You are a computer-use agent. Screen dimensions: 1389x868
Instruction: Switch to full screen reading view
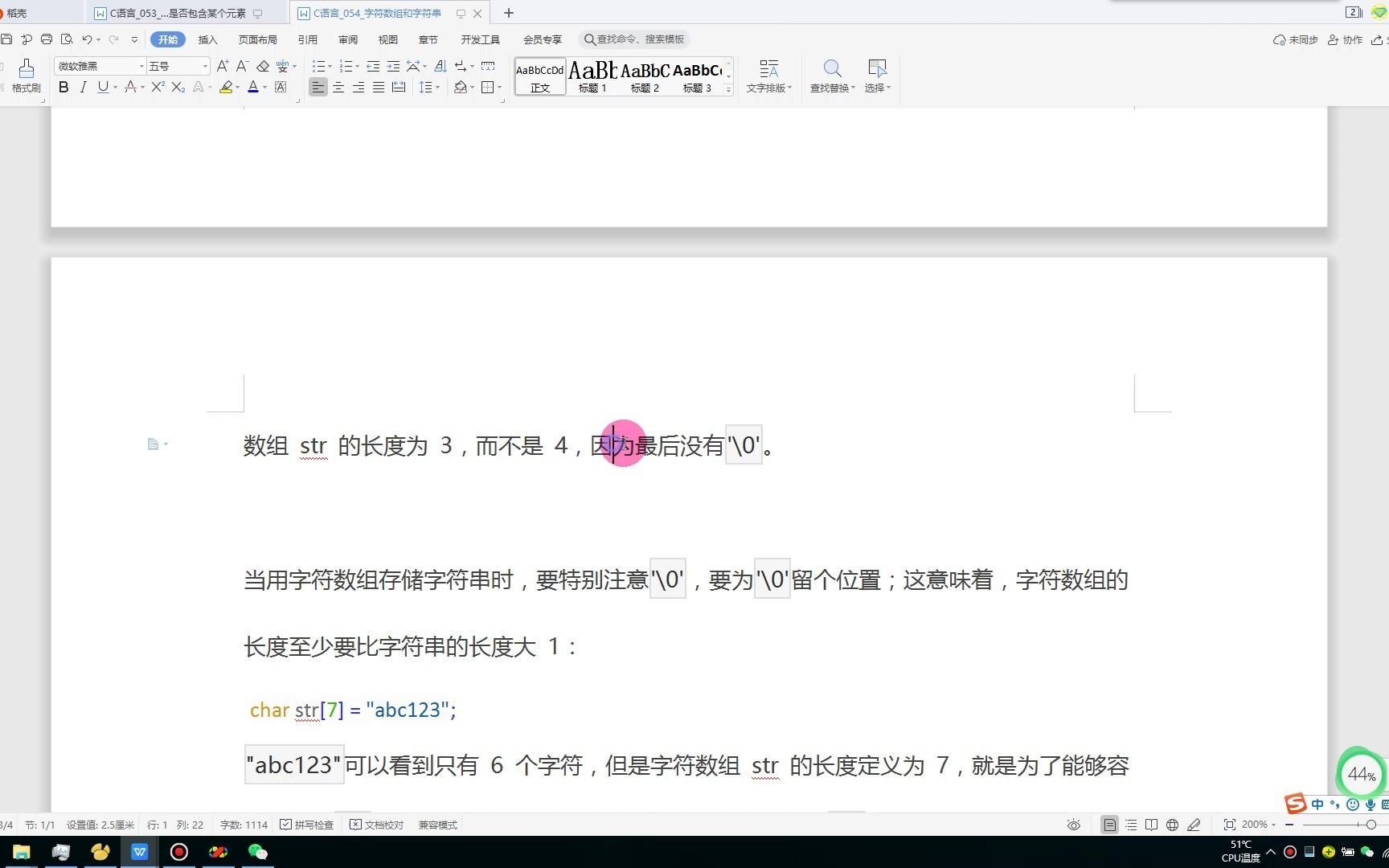tap(1152, 825)
